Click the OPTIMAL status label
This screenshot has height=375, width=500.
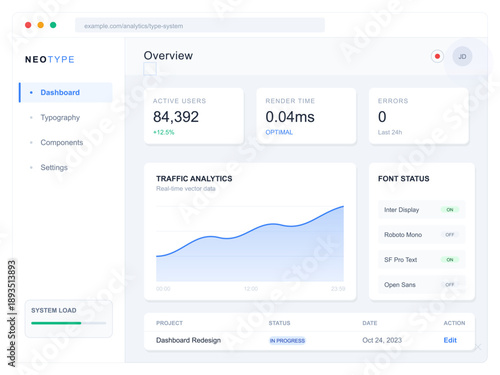[279, 132]
